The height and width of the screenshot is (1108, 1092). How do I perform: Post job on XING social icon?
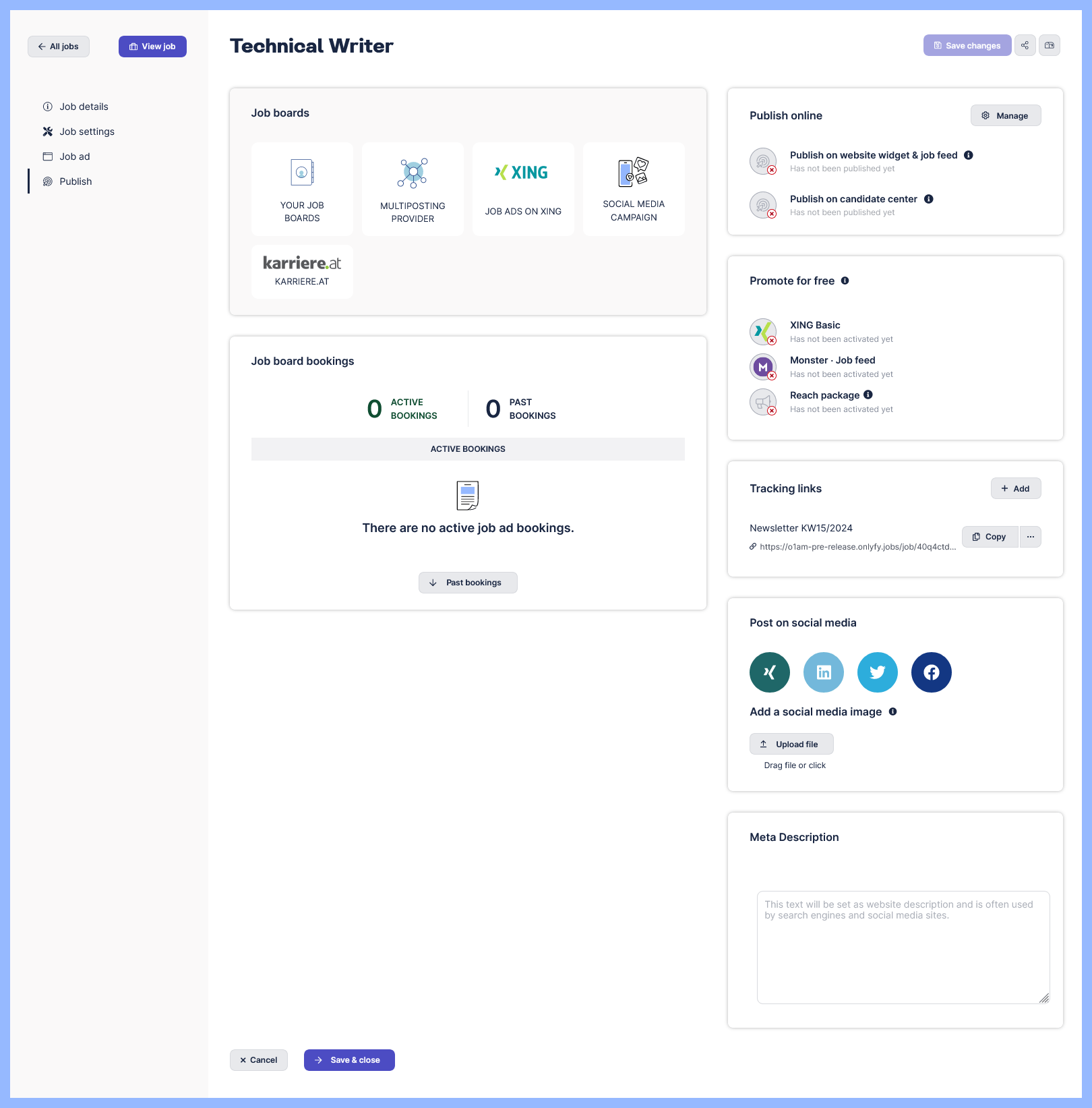click(x=769, y=672)
